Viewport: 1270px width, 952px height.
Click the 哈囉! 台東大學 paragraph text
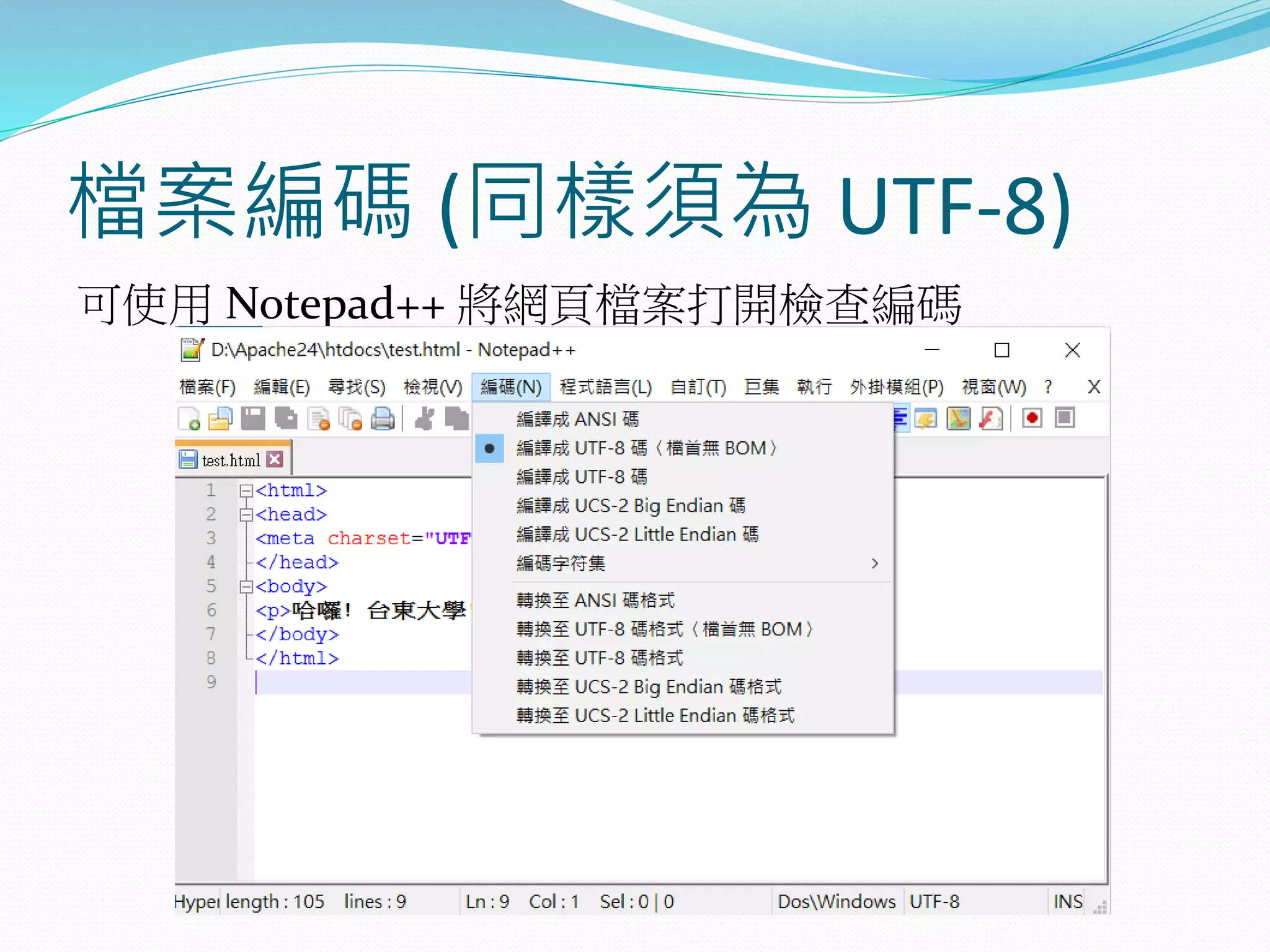(x=379, y=611)
